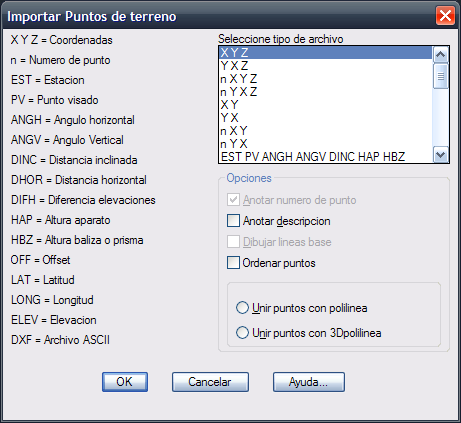Choose EST PV ANGH ANGV DINC HAP HBZ format

pyautogui.click(x=326, y=157)
